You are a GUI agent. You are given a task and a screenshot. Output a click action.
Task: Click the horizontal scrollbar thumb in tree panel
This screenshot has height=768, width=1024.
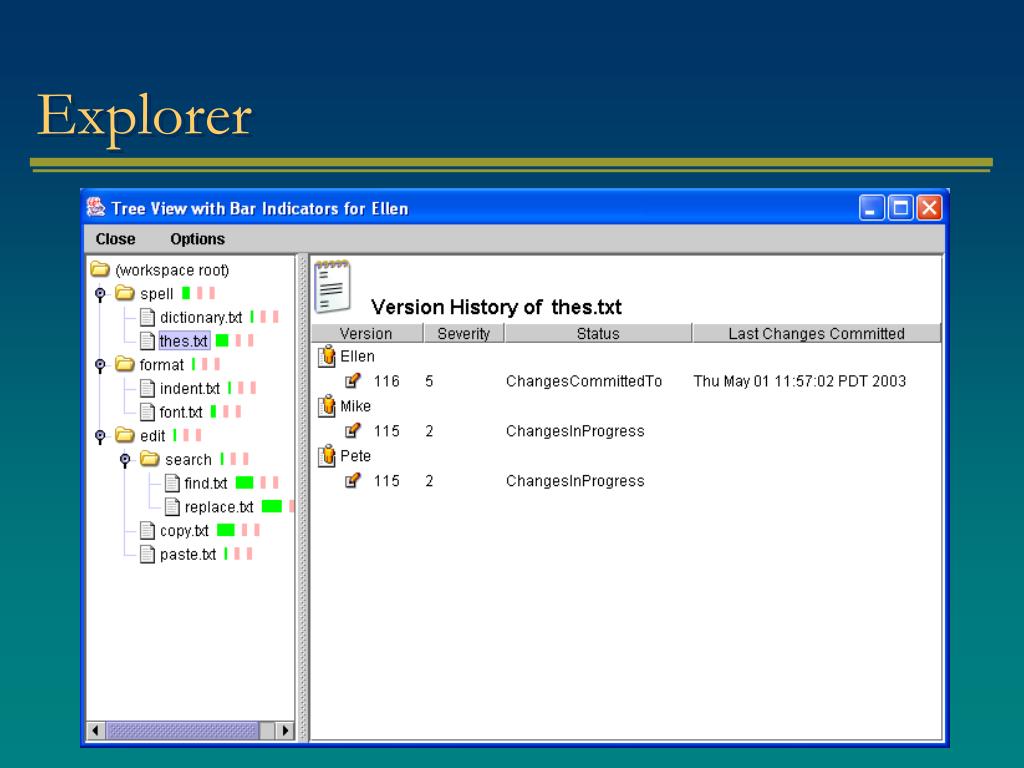(x=182, y=730)
